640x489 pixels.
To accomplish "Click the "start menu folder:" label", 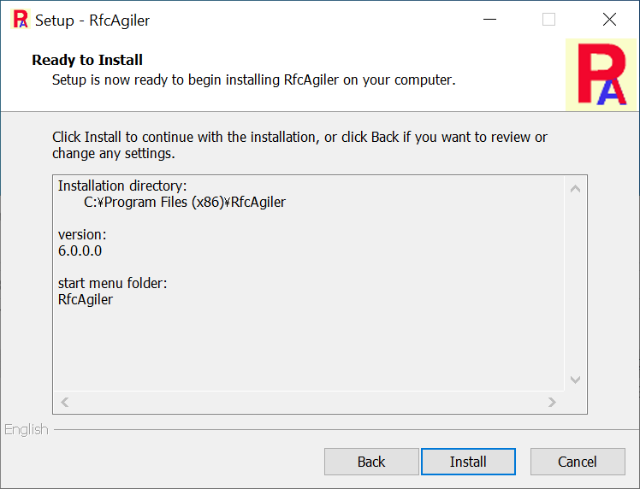I will 112,283.
